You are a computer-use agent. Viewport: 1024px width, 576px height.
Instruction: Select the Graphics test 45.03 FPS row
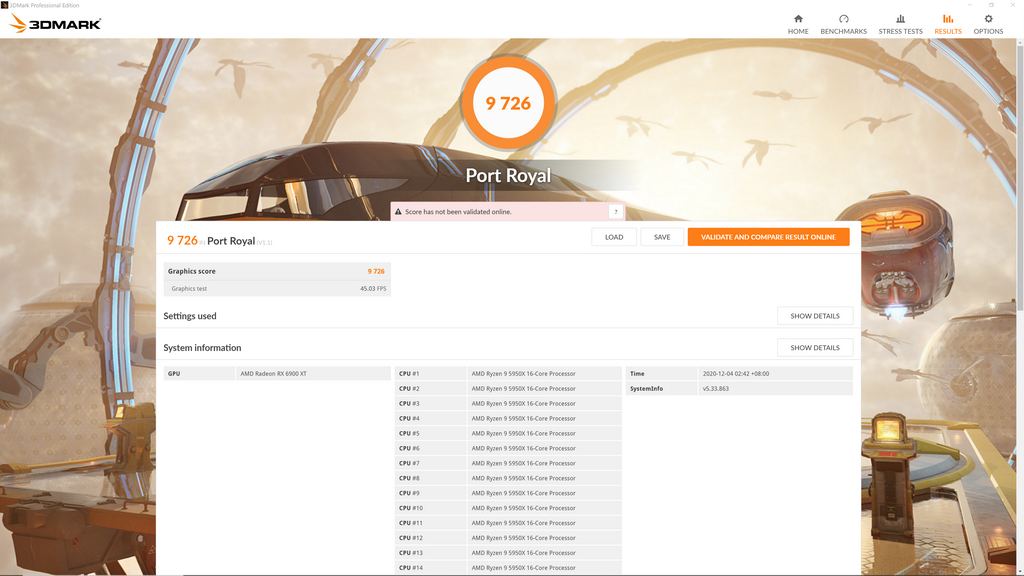[277, 289]
